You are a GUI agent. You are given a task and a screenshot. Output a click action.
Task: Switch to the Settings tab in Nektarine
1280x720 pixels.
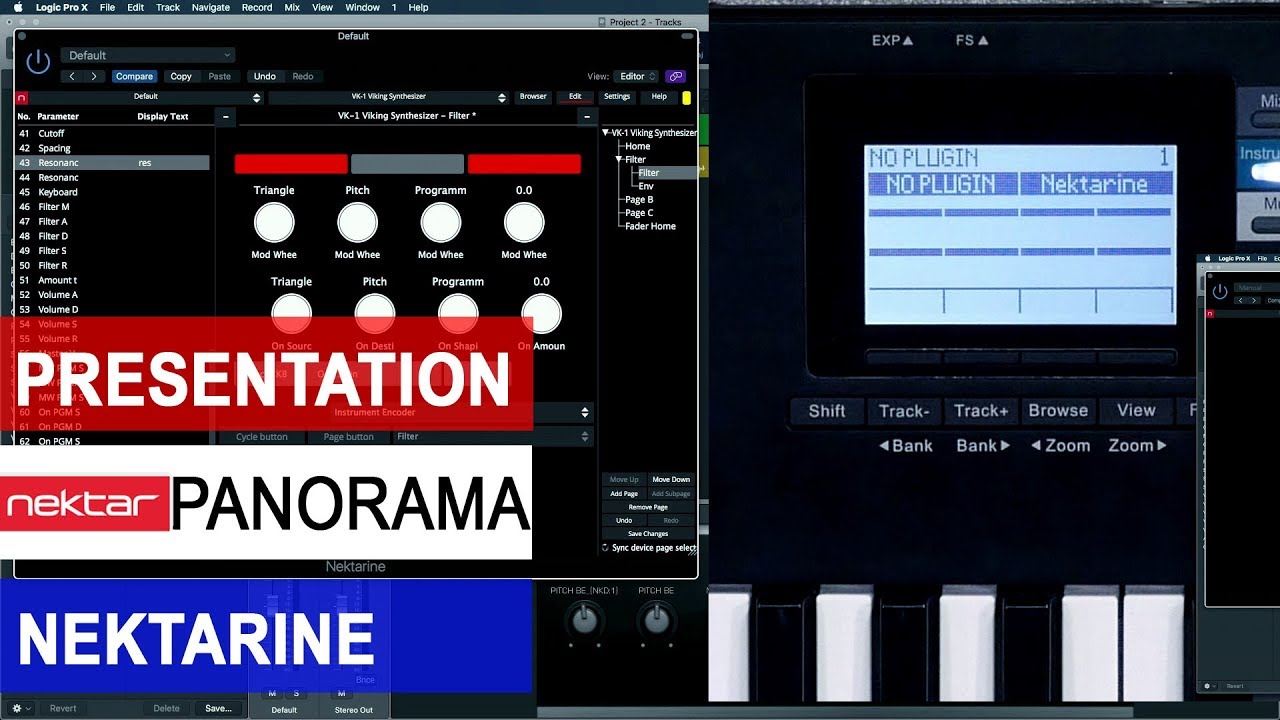(x=617, y=97)
